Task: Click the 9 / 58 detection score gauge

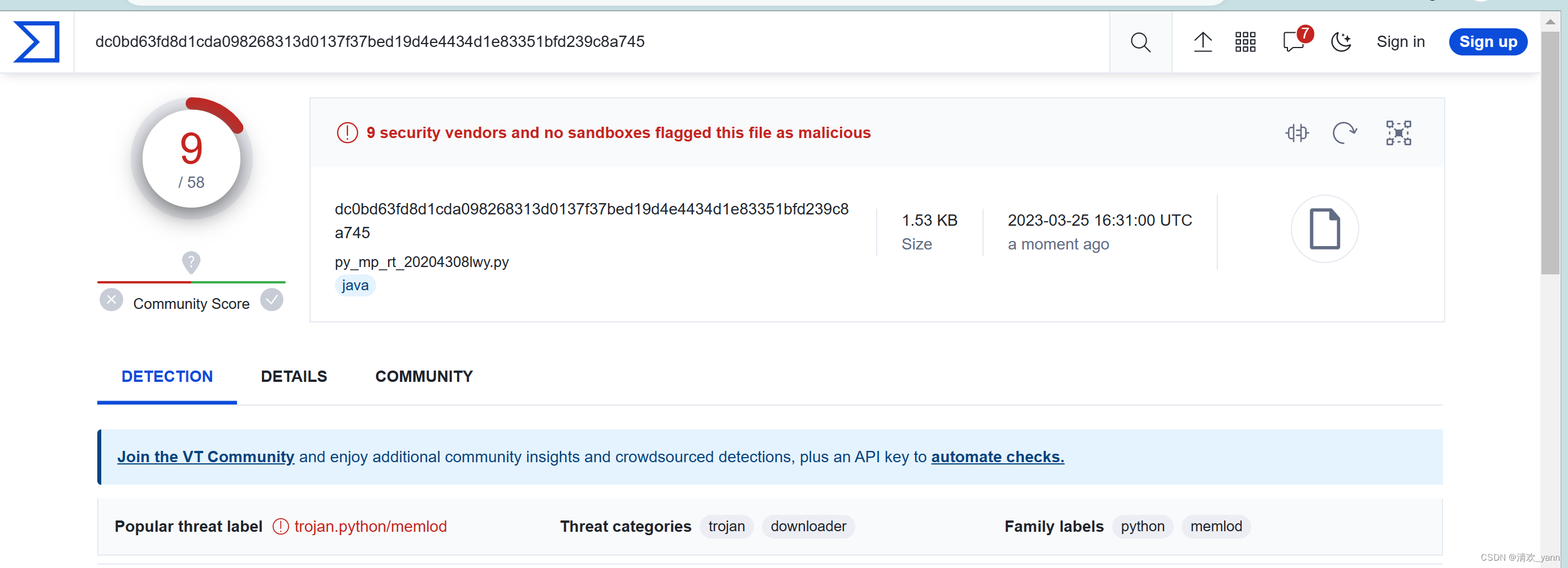Action: (x=191, y=158)
